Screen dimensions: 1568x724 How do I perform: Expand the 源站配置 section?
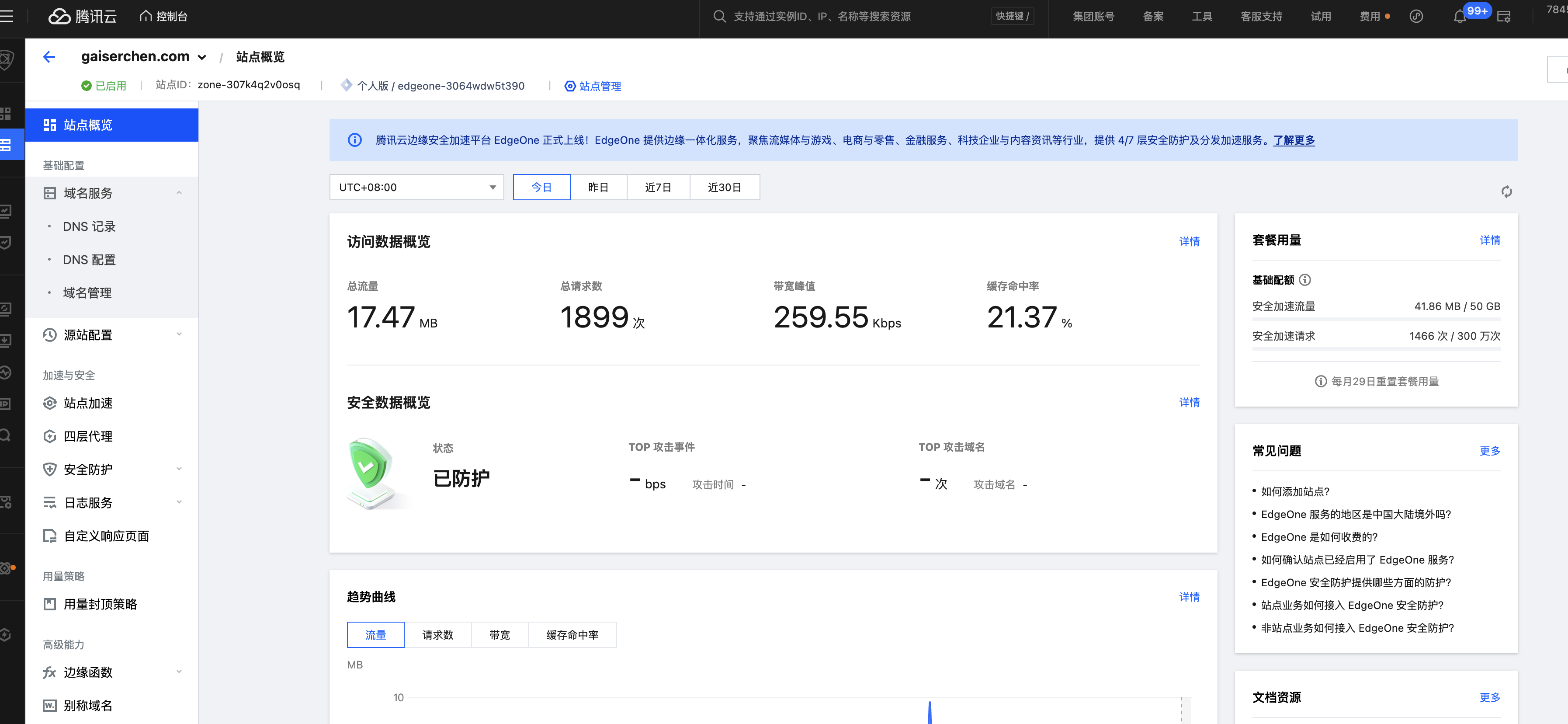tap(179, 334)
